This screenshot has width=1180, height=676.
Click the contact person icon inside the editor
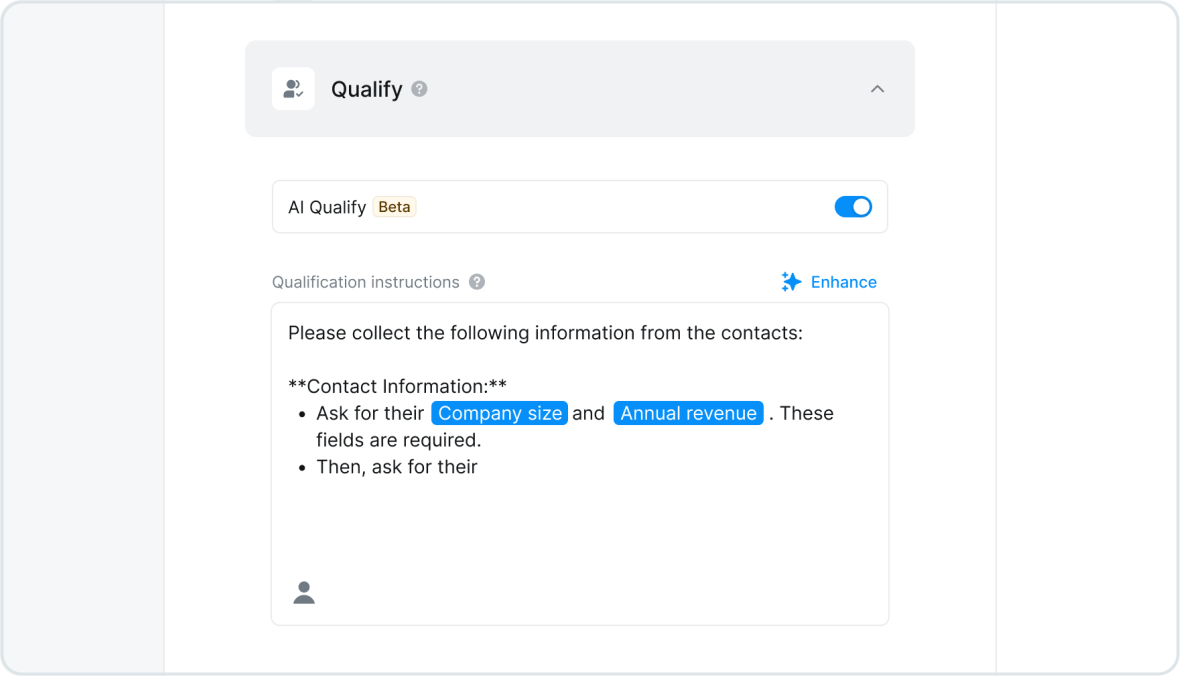(x=303, y=592)
